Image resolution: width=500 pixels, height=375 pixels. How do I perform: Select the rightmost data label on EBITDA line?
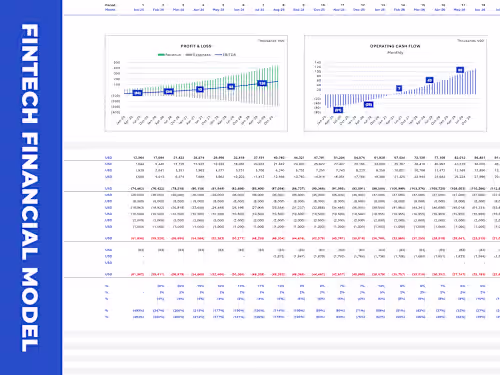coord(262,83)
